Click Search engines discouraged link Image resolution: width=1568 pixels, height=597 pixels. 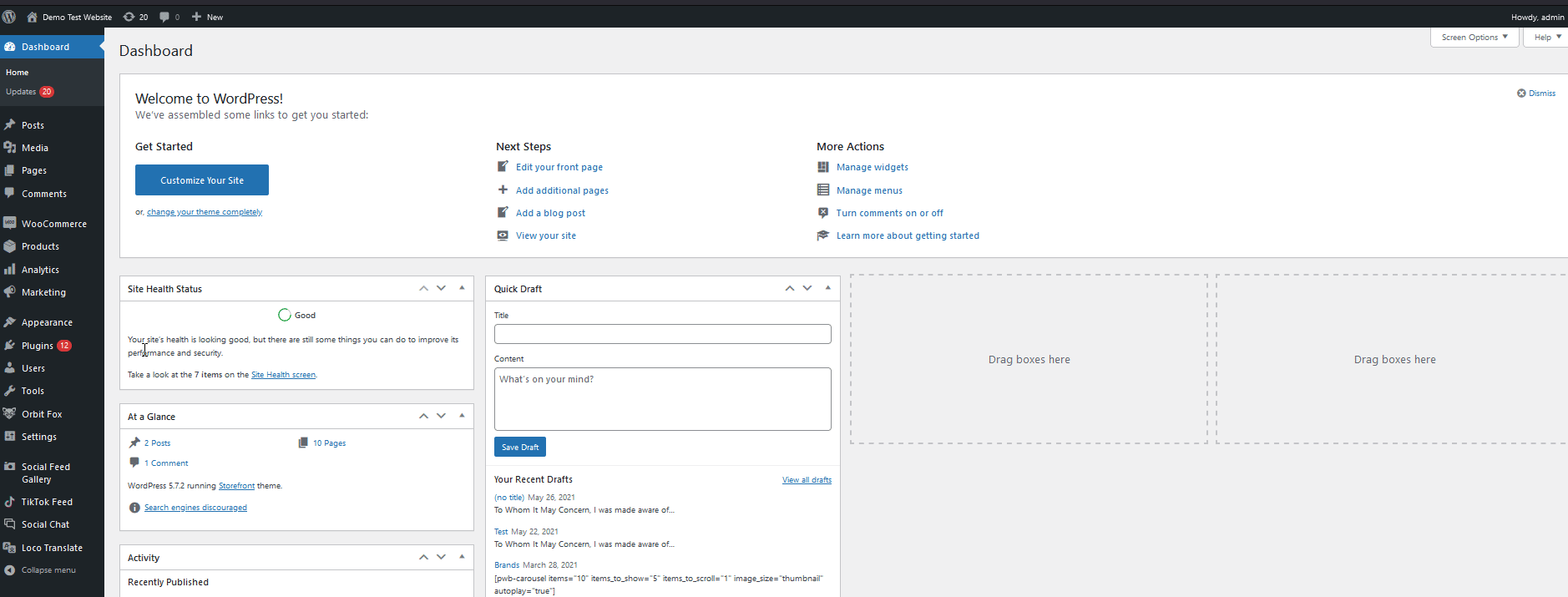point(195,508)
